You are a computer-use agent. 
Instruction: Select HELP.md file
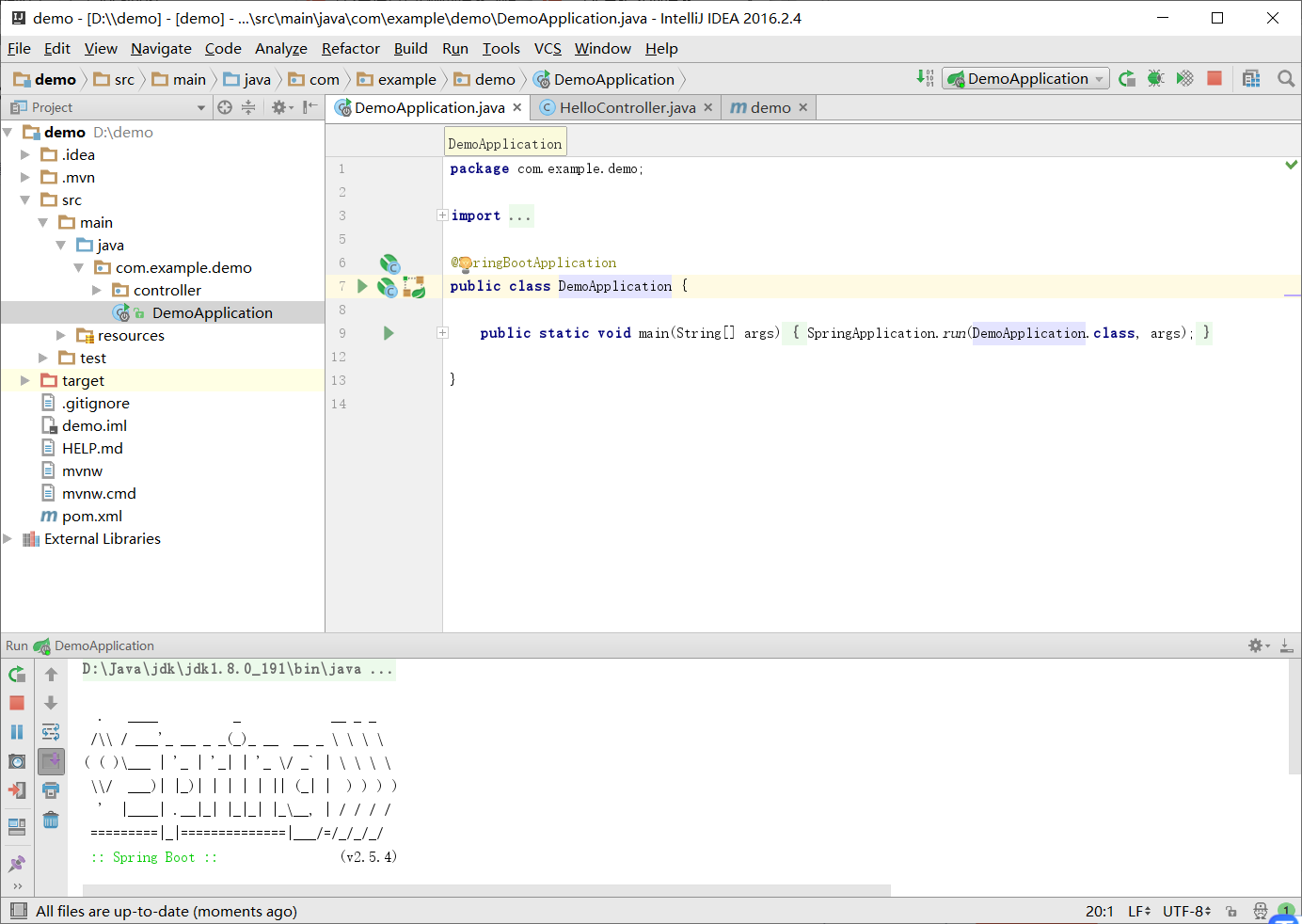[x=92, y=448]
